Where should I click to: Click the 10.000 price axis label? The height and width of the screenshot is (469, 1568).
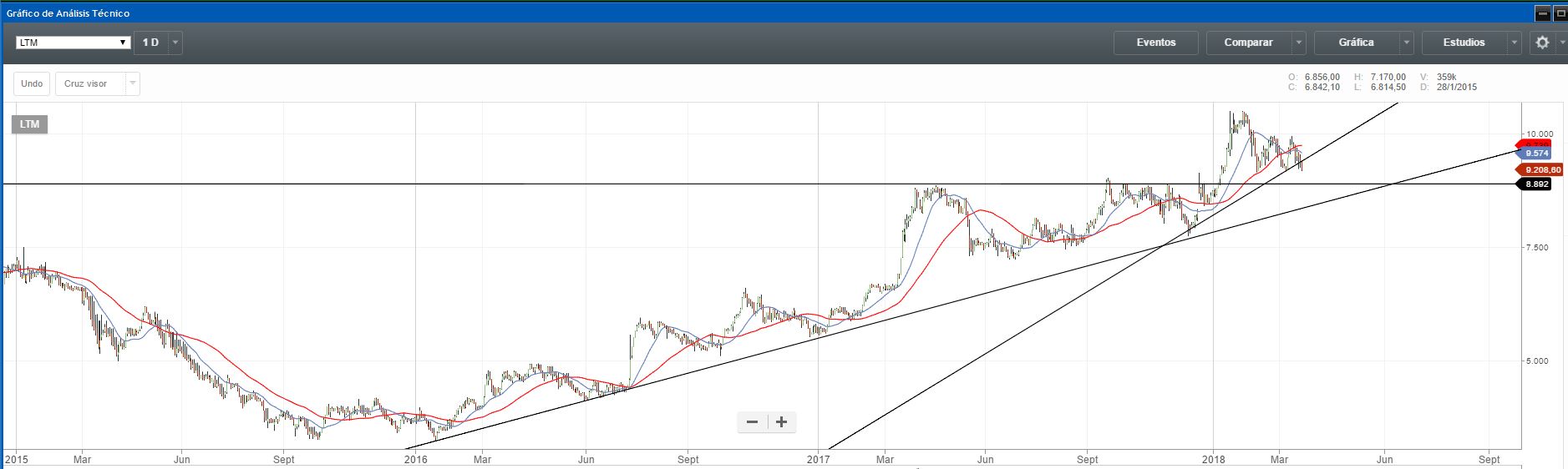(x=1539, y=134)
